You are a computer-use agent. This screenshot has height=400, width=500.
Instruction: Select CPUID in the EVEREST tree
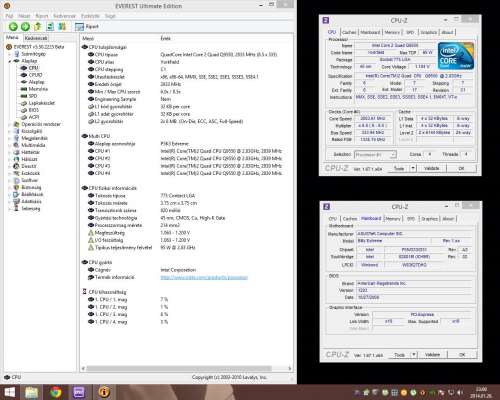coord(35,75)
